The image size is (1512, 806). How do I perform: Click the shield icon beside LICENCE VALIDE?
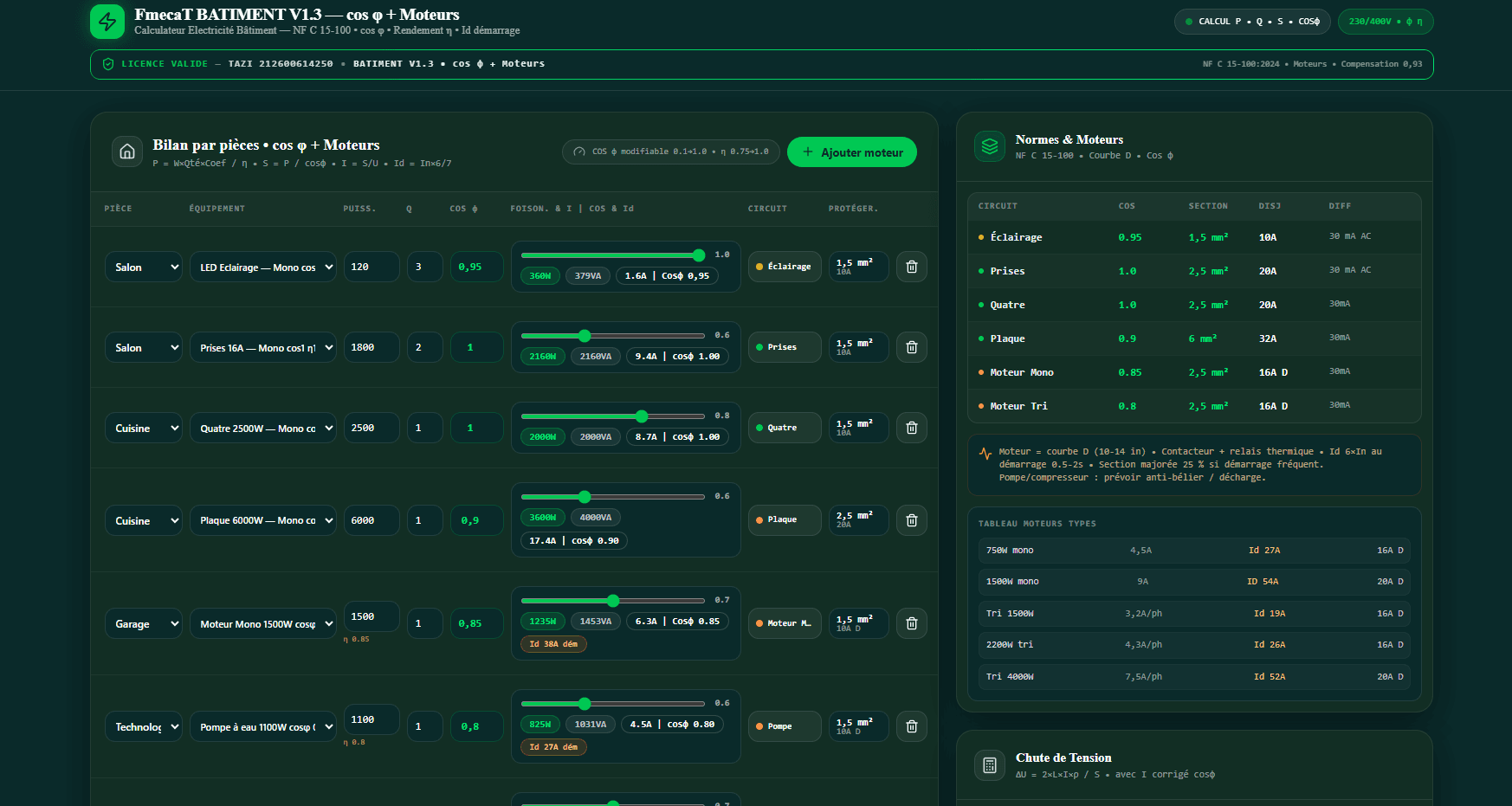coord(108,64)
